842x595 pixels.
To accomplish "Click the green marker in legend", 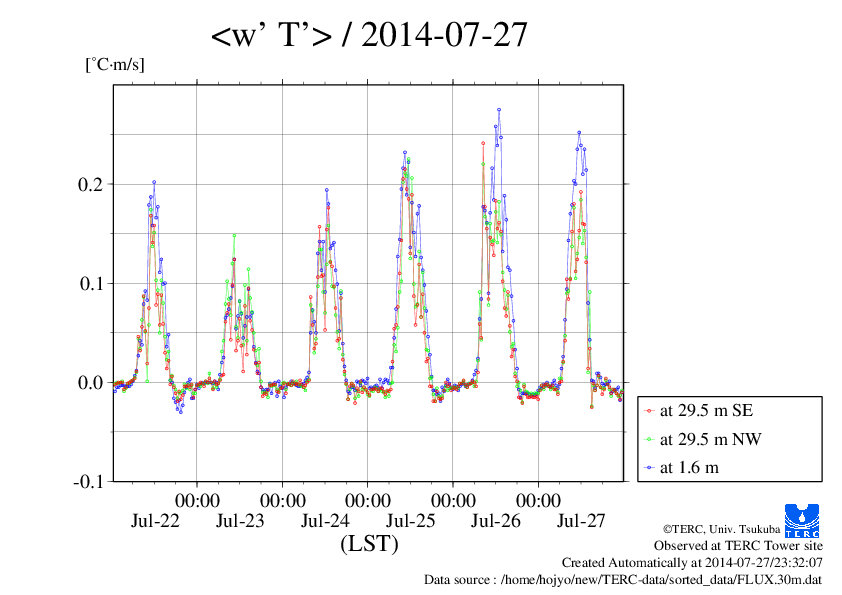I will (649, 440).
